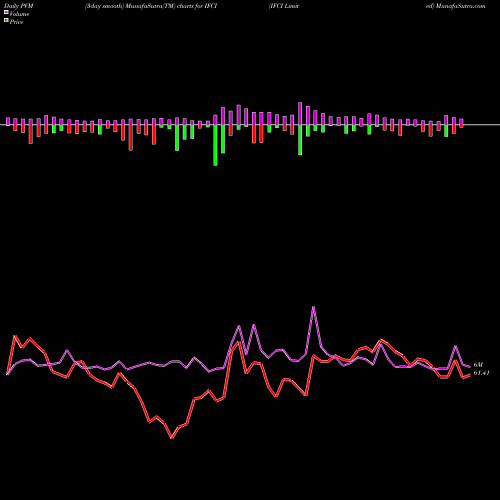Click the red-green Price legend swatch
This screenshot has width=500, height=500.
[x=6, y=21]
